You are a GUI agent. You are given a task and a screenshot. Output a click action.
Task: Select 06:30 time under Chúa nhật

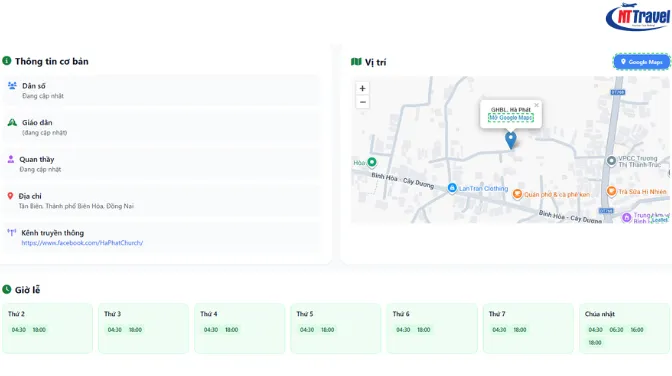click(616, 330)
